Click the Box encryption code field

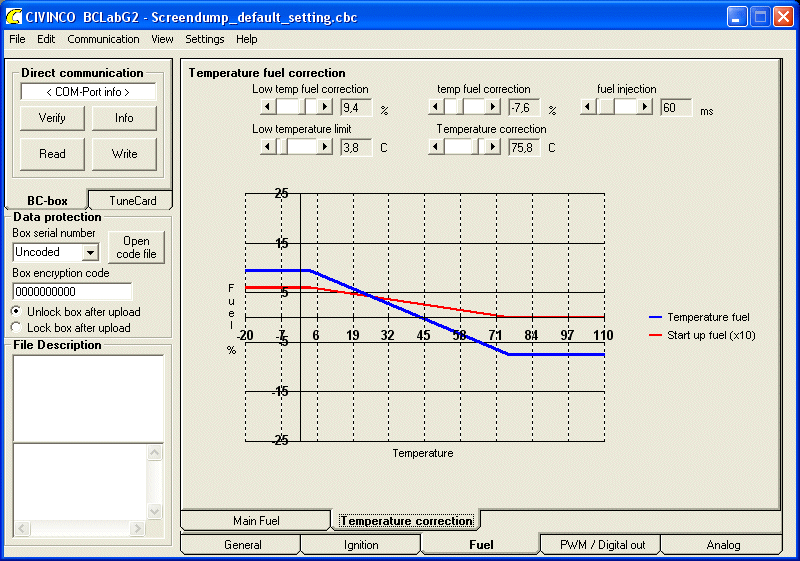(72, 292)
